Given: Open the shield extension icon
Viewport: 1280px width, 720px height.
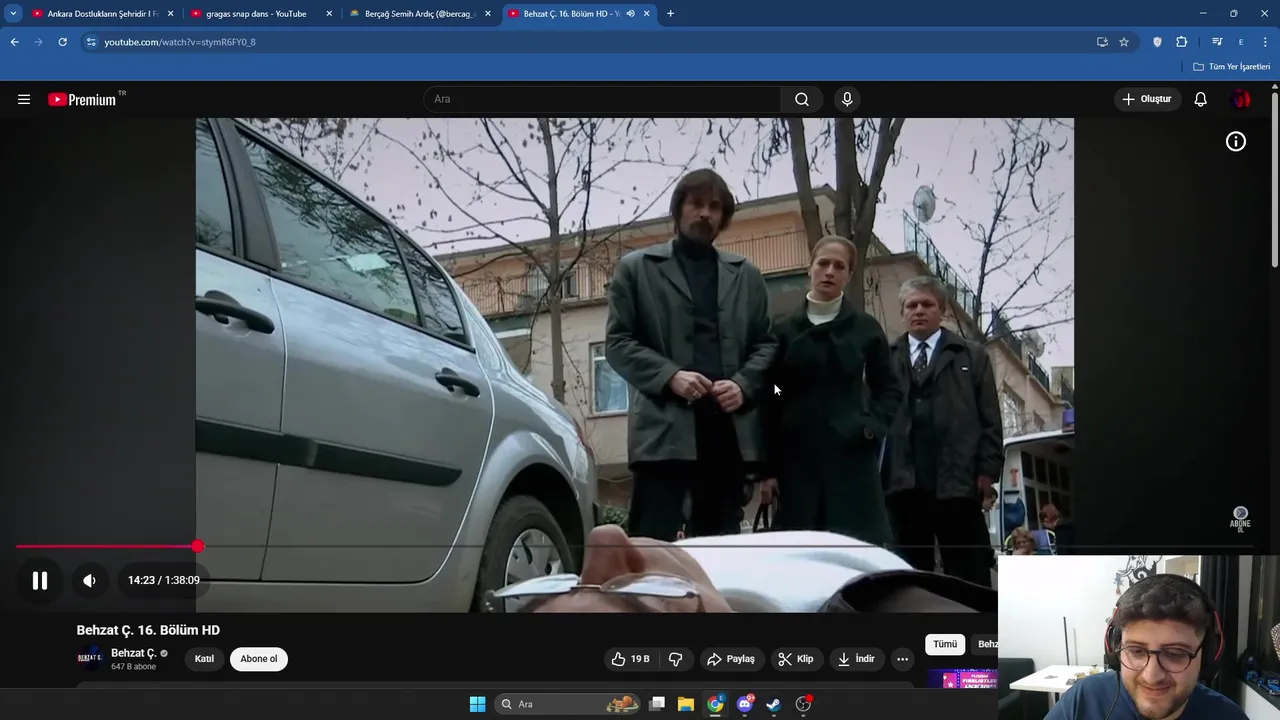Looking at the screenshot, I should click(x=1157, y=42).
